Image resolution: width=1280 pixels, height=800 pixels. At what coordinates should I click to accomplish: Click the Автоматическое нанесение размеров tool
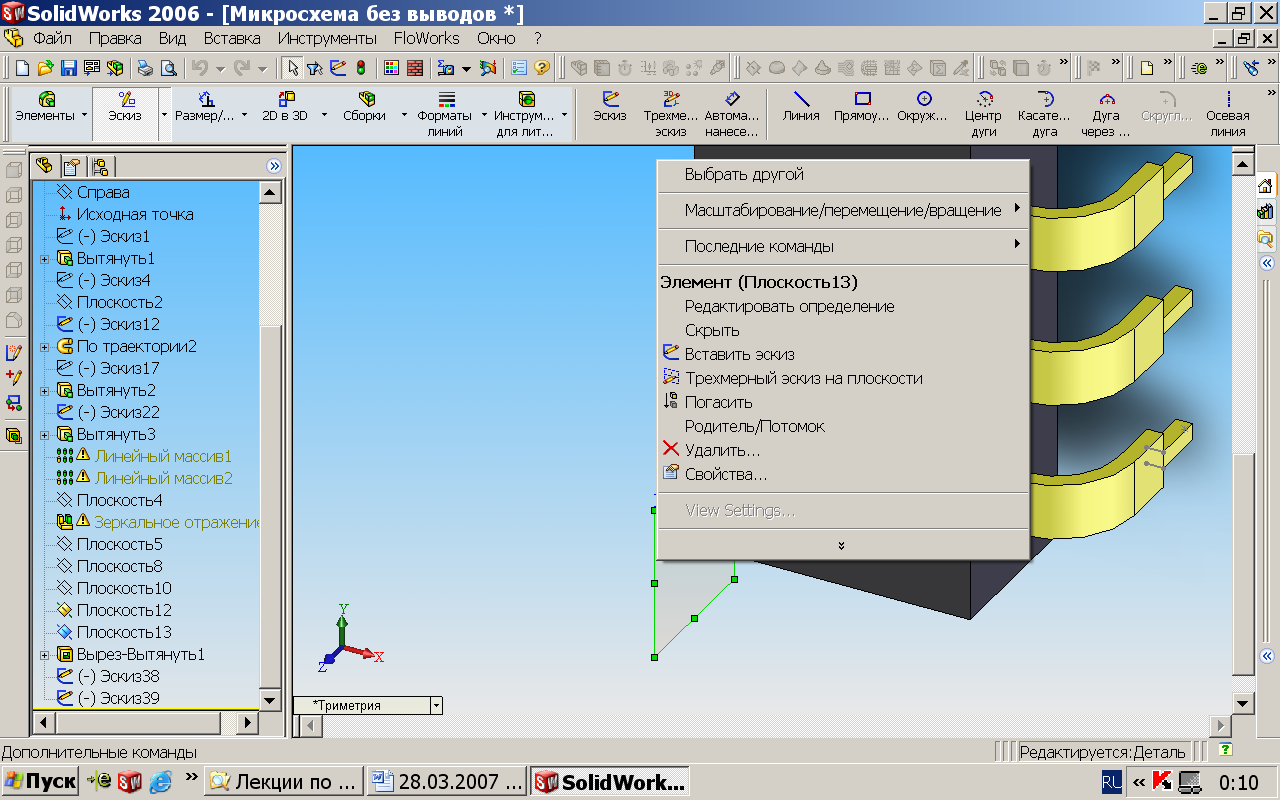(732, 114)
